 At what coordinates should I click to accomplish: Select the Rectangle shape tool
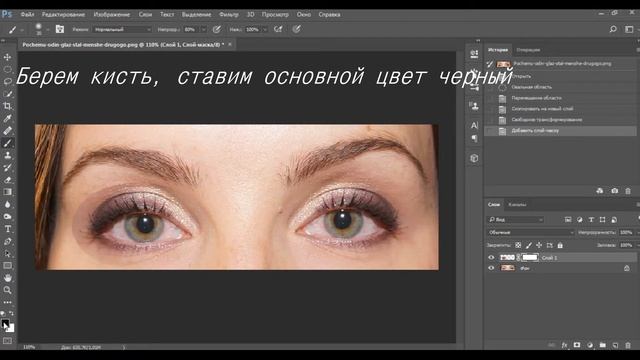click(7, 266)
